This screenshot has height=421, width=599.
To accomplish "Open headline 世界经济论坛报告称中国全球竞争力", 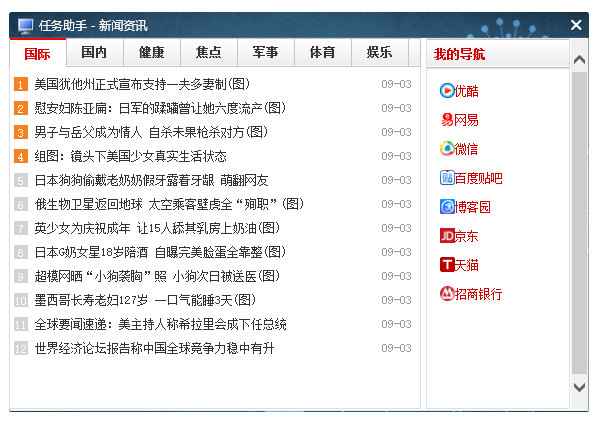I will (x=154, y=348).
